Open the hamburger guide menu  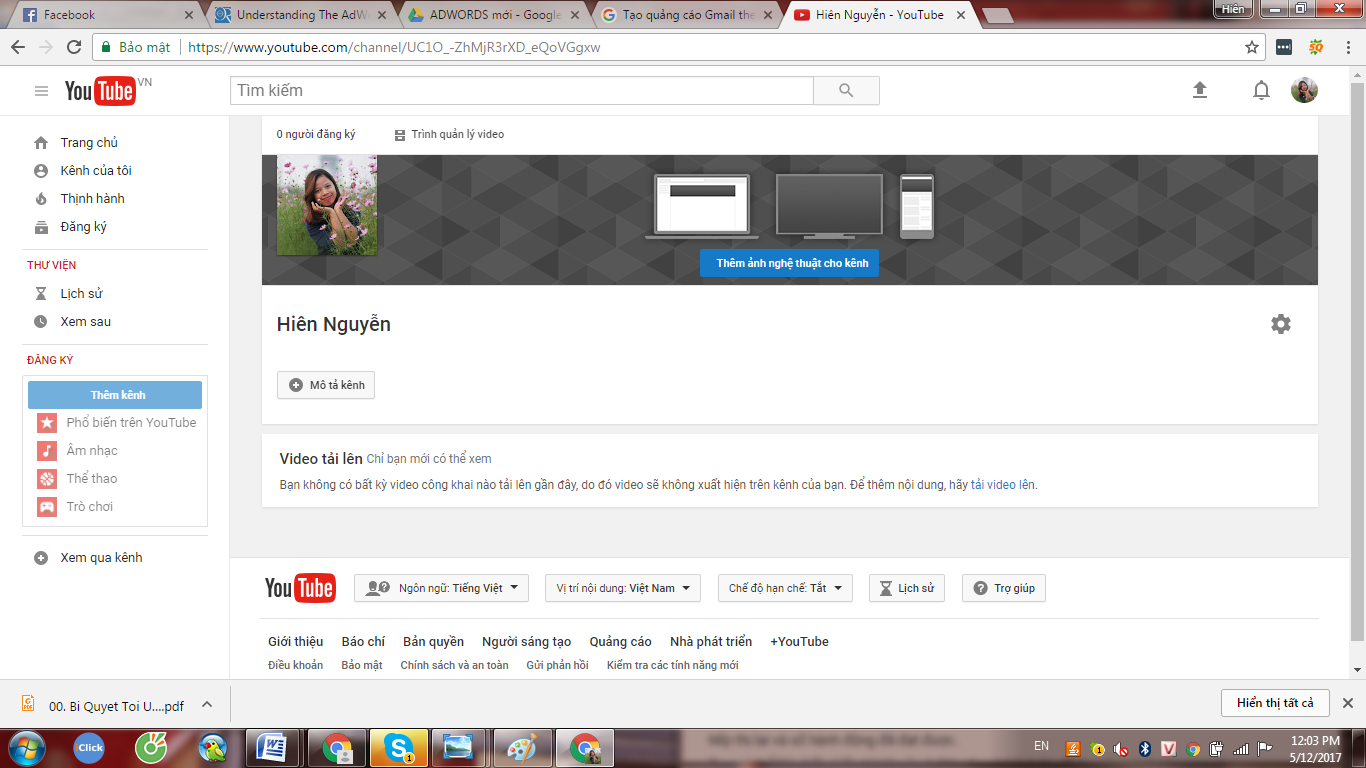pyautogui.click(x=41, y=91)
